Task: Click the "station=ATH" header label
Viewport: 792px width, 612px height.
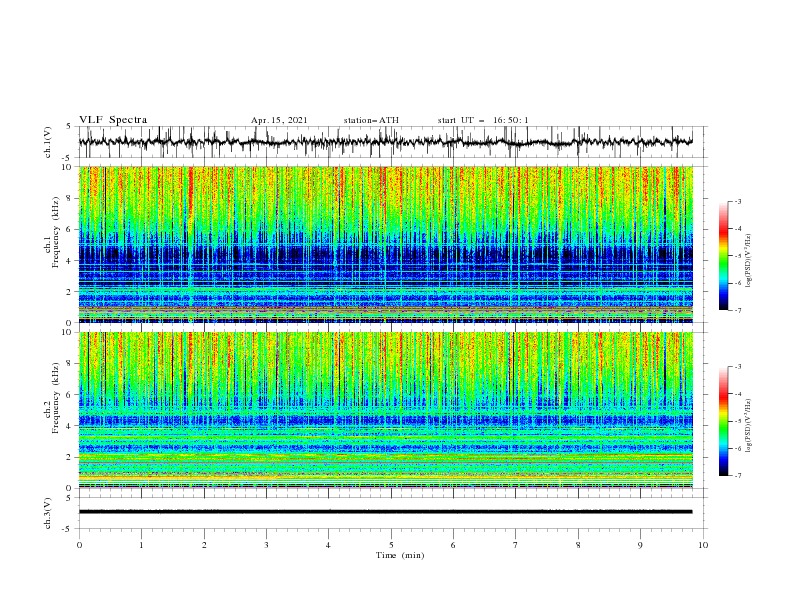Action: 371,120
